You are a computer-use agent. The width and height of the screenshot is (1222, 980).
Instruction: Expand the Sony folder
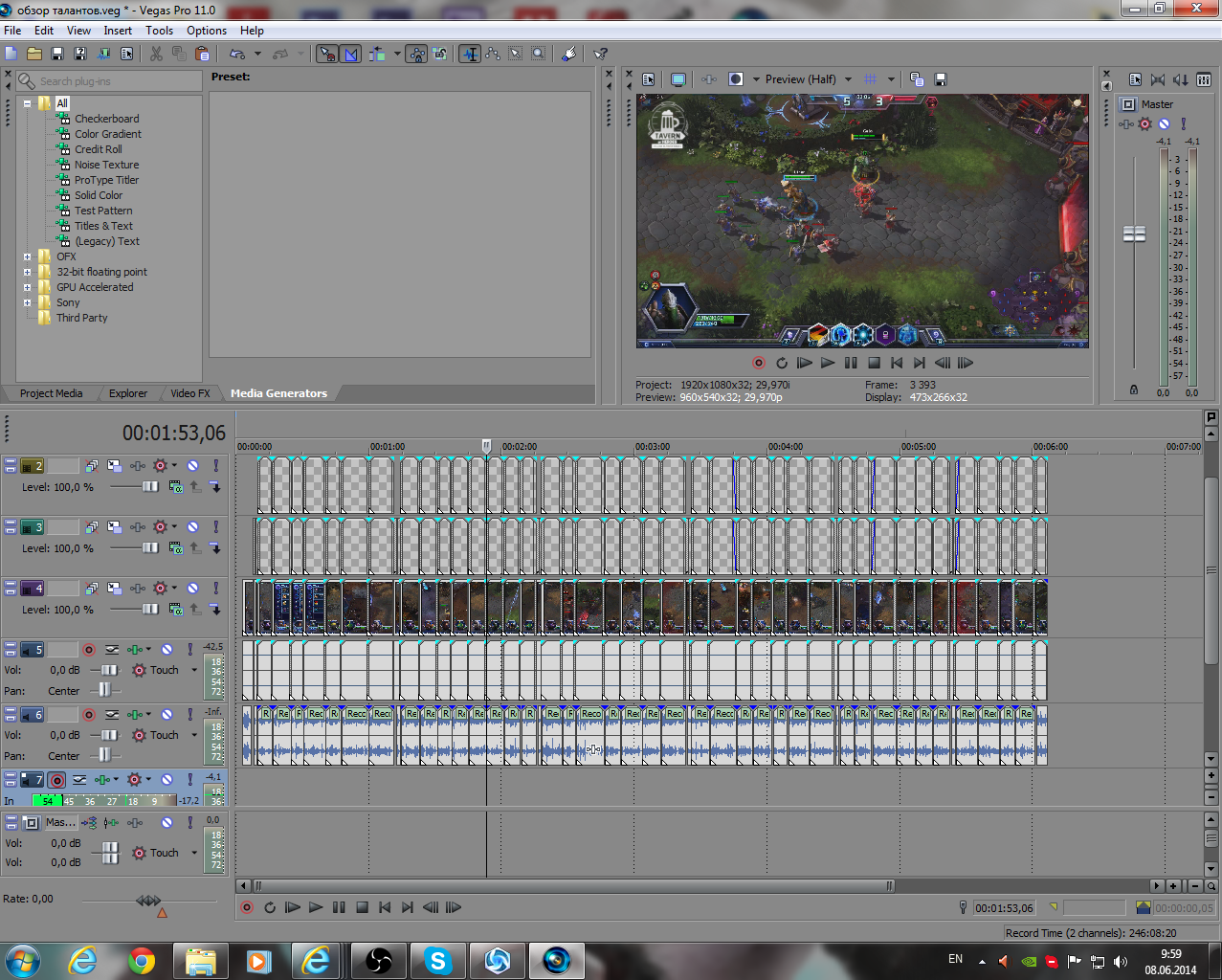point(27,302)
